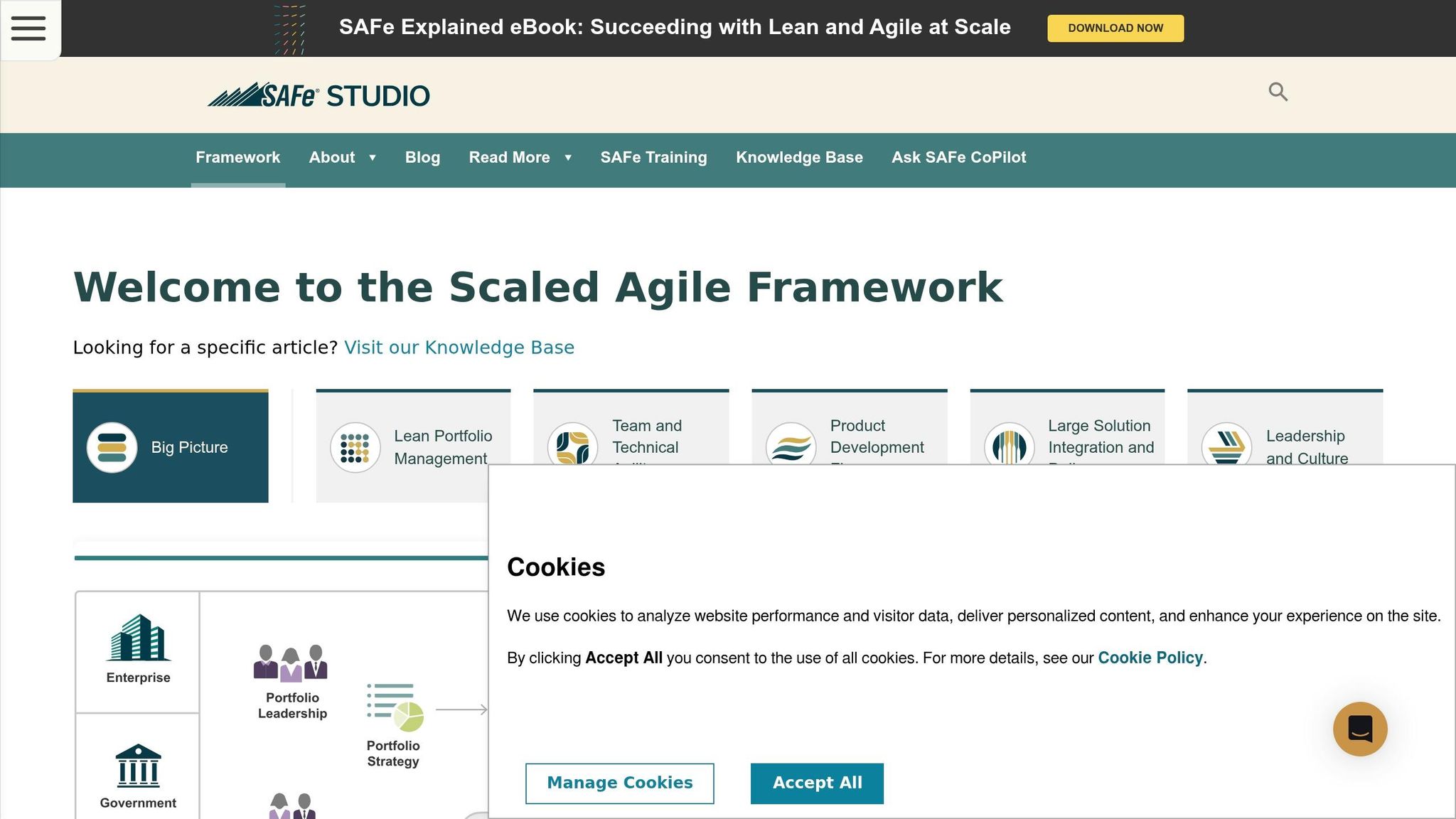
Task: Click the Manage Cookies button
Action: click(619, 783)
